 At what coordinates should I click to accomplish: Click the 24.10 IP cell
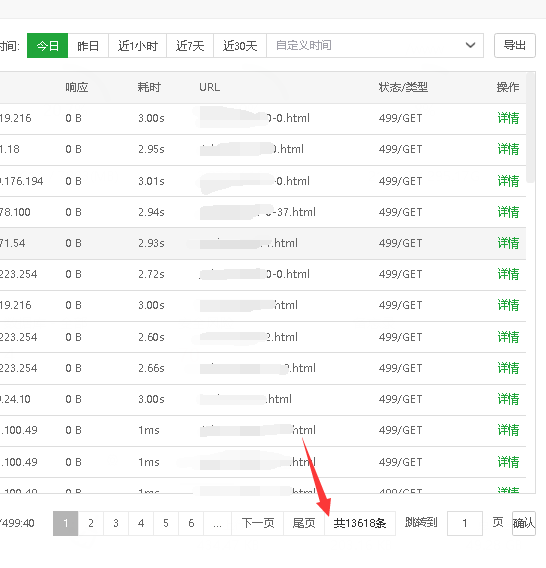(15, 399)
